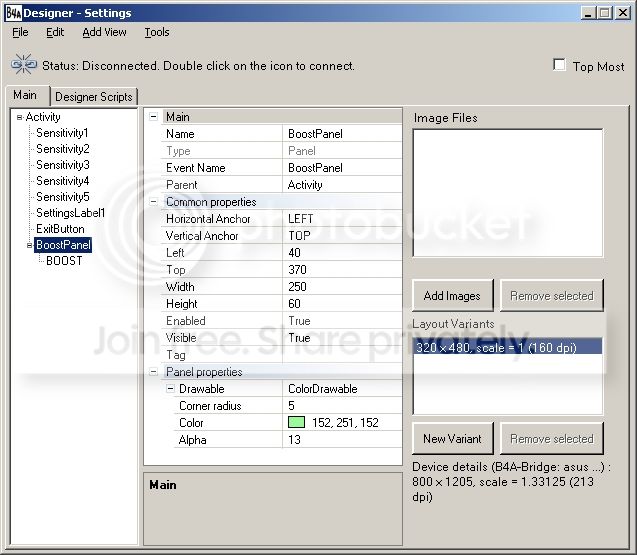This screenshot has width=637, height=555.
Task: Minimize the Designer window
Action: click(x=587, y=13)
